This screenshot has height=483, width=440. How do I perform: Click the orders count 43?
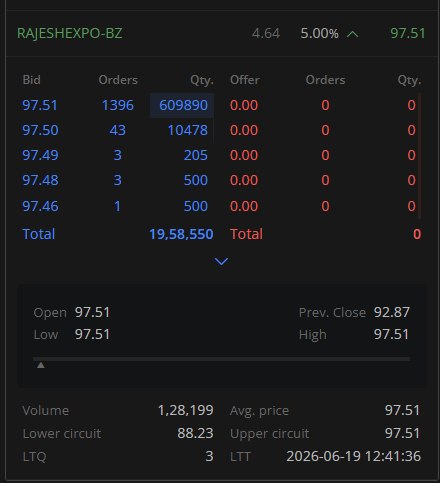click(117, 130)
